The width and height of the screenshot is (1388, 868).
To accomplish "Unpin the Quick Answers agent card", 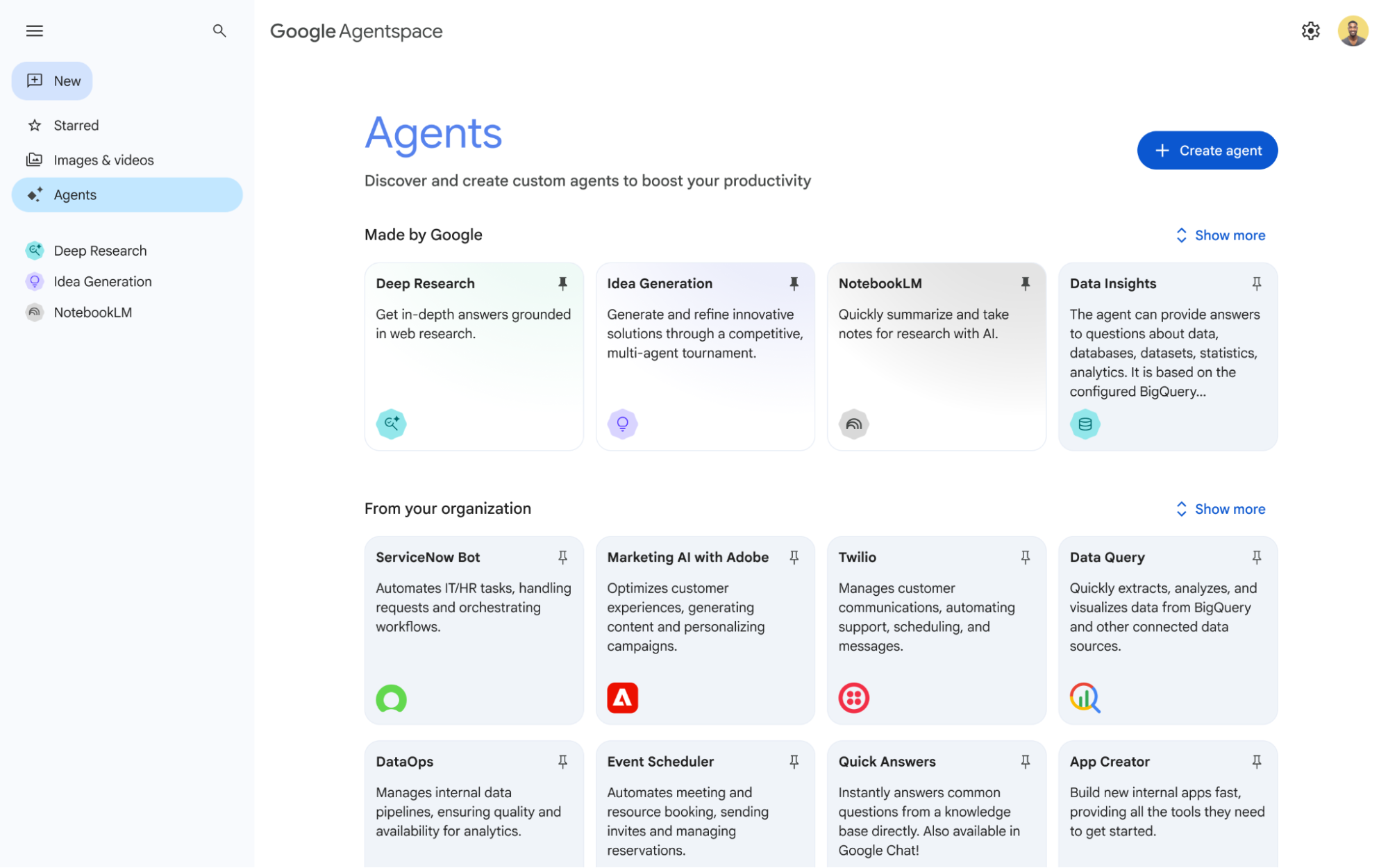I will tap(1026, 761).
